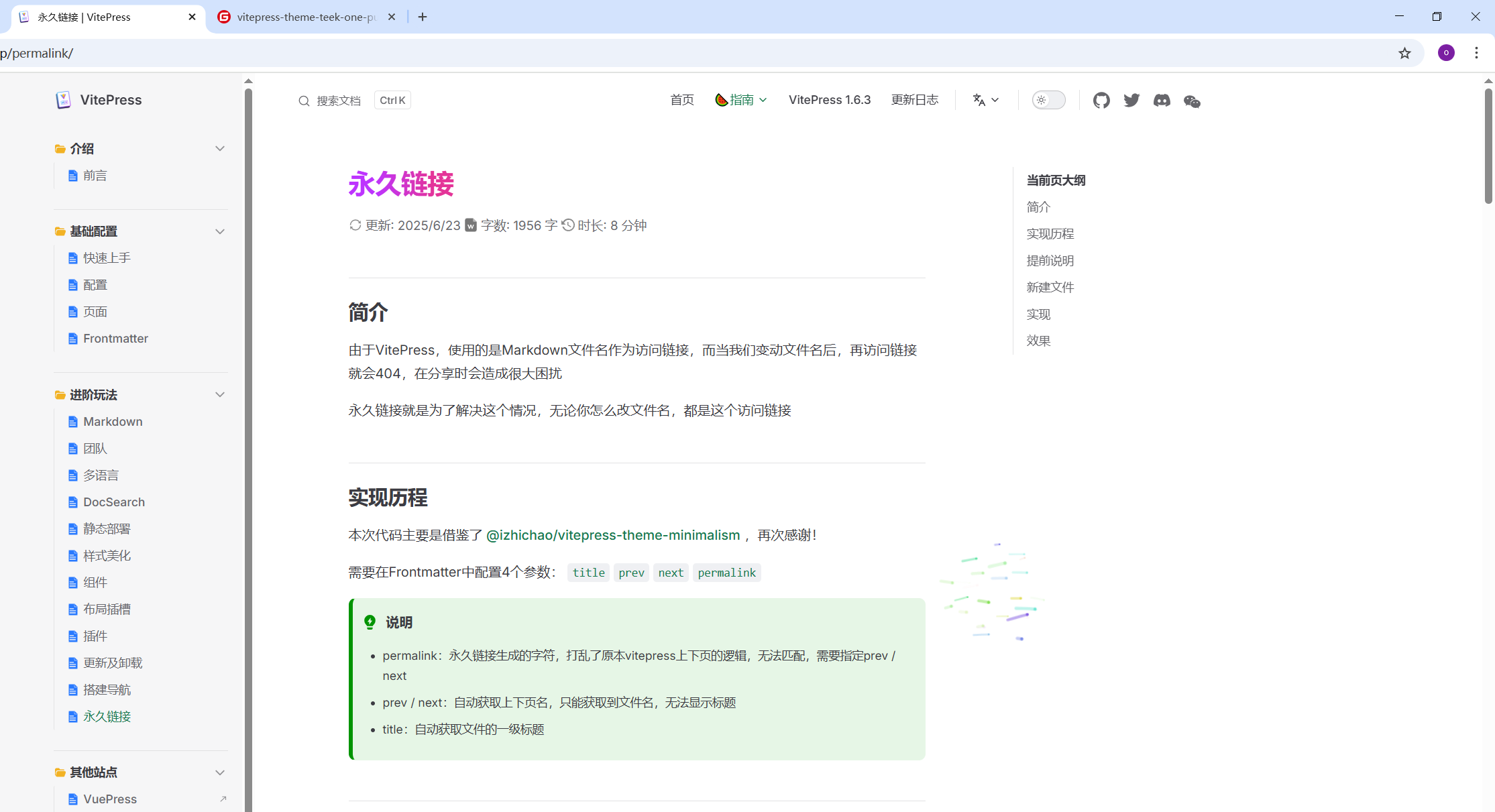Click the sidebar vertical scrollbar
This screenshot has height=812, width=1495.
point(248,449)
